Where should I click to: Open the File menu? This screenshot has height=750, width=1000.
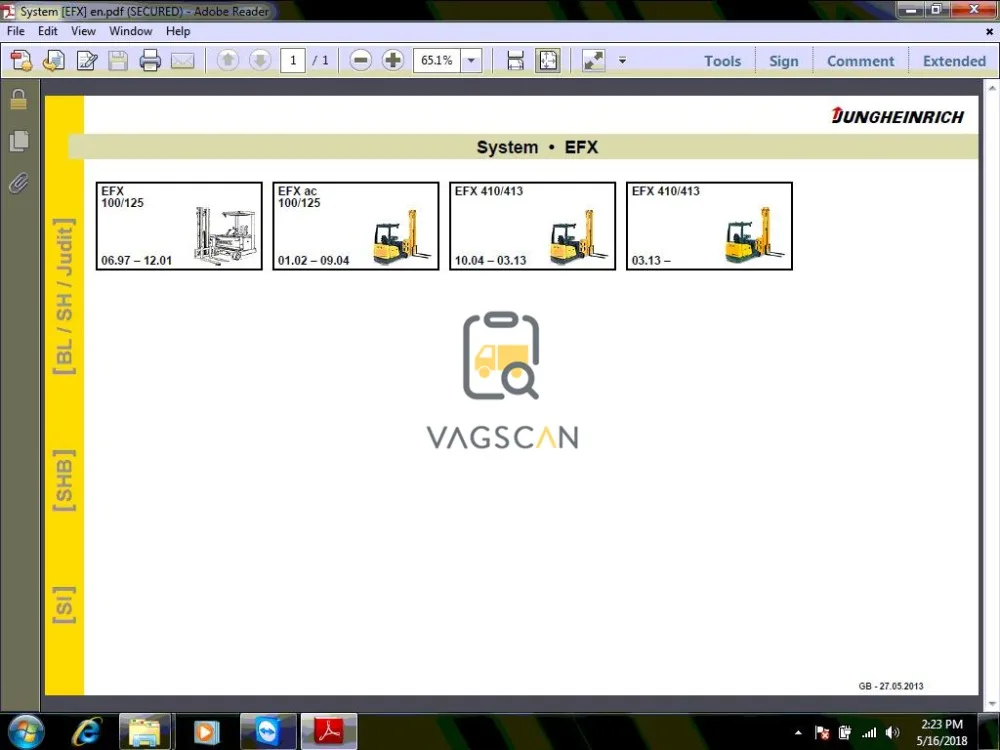point(15,31)
